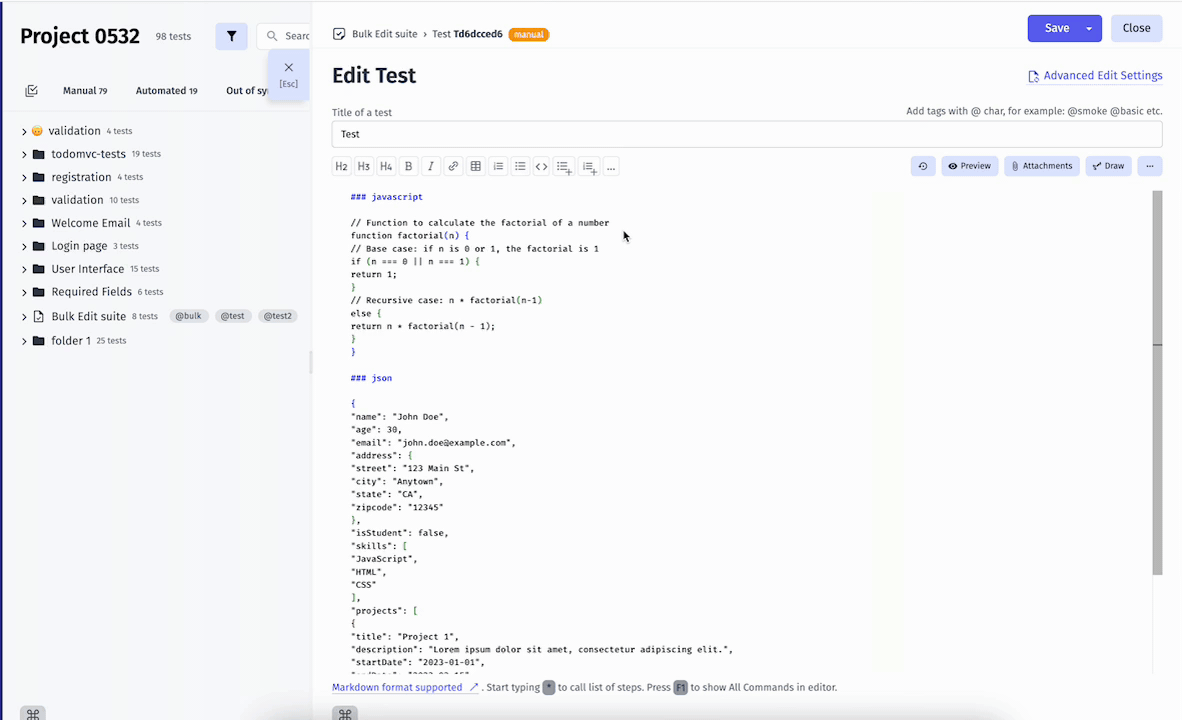Click the bulleted list with plus icon
The height and width of the screenshot is (720, 1182).
pyautogui.click(x=564, y=167)
